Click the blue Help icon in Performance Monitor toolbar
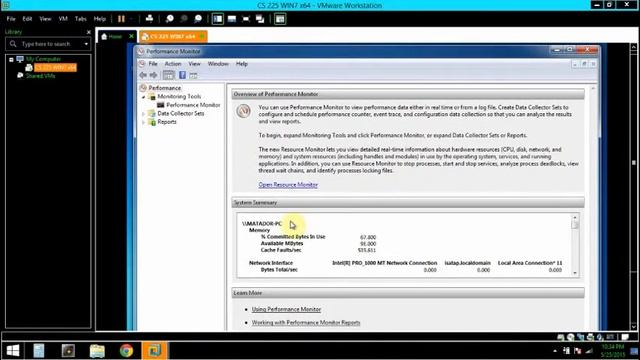This screenshot has height=360, width=640. coord(182,75)
